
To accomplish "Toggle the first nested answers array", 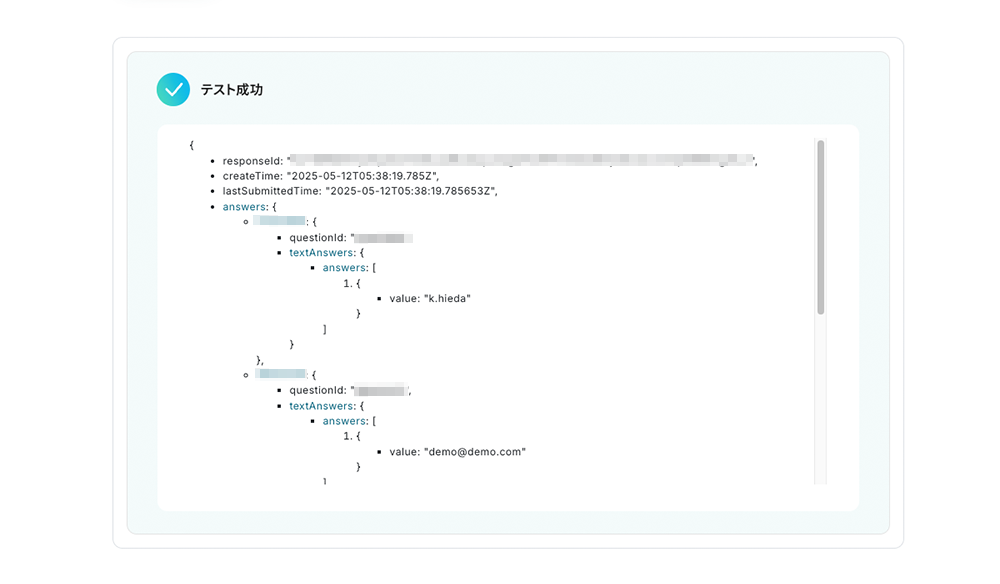I will (x=344, y=268).
